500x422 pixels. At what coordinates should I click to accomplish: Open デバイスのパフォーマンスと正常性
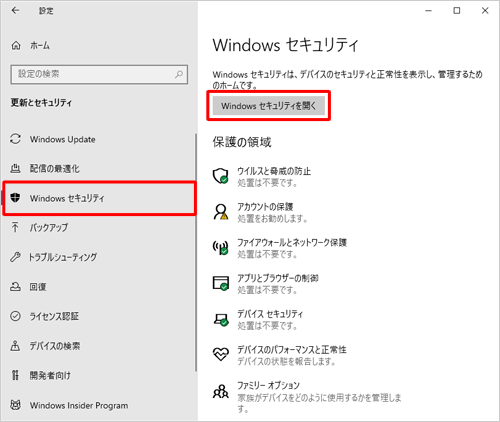tap(292, 350)
